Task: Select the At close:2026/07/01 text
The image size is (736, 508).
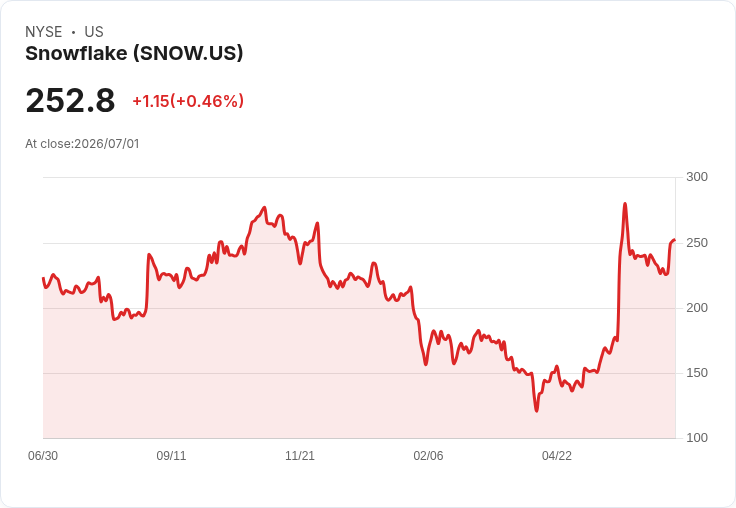Action: [x=82, y=144]
